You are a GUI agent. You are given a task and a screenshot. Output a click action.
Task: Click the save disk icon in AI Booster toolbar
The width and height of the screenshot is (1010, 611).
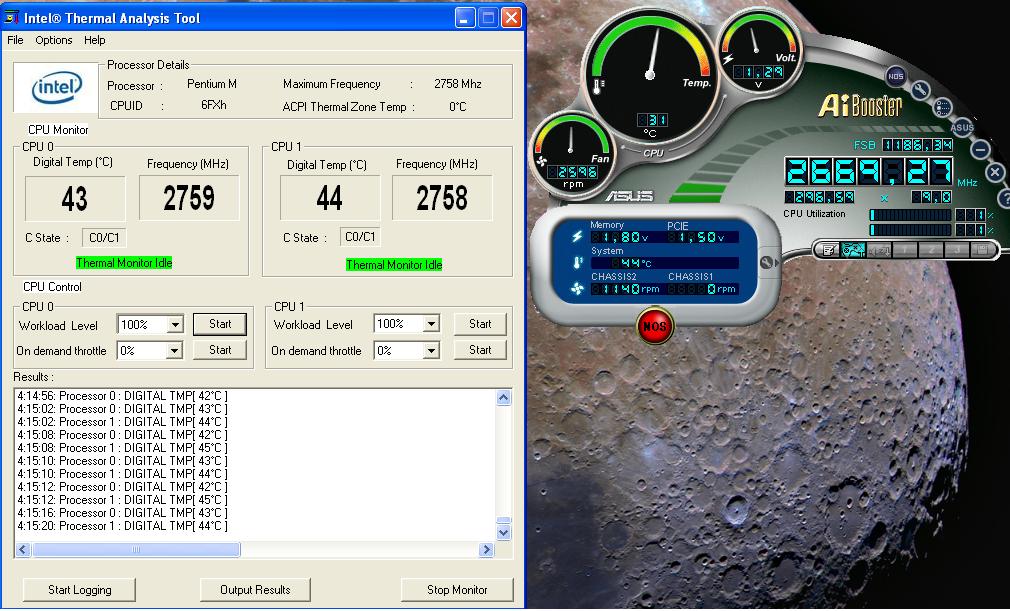point(982,250)
